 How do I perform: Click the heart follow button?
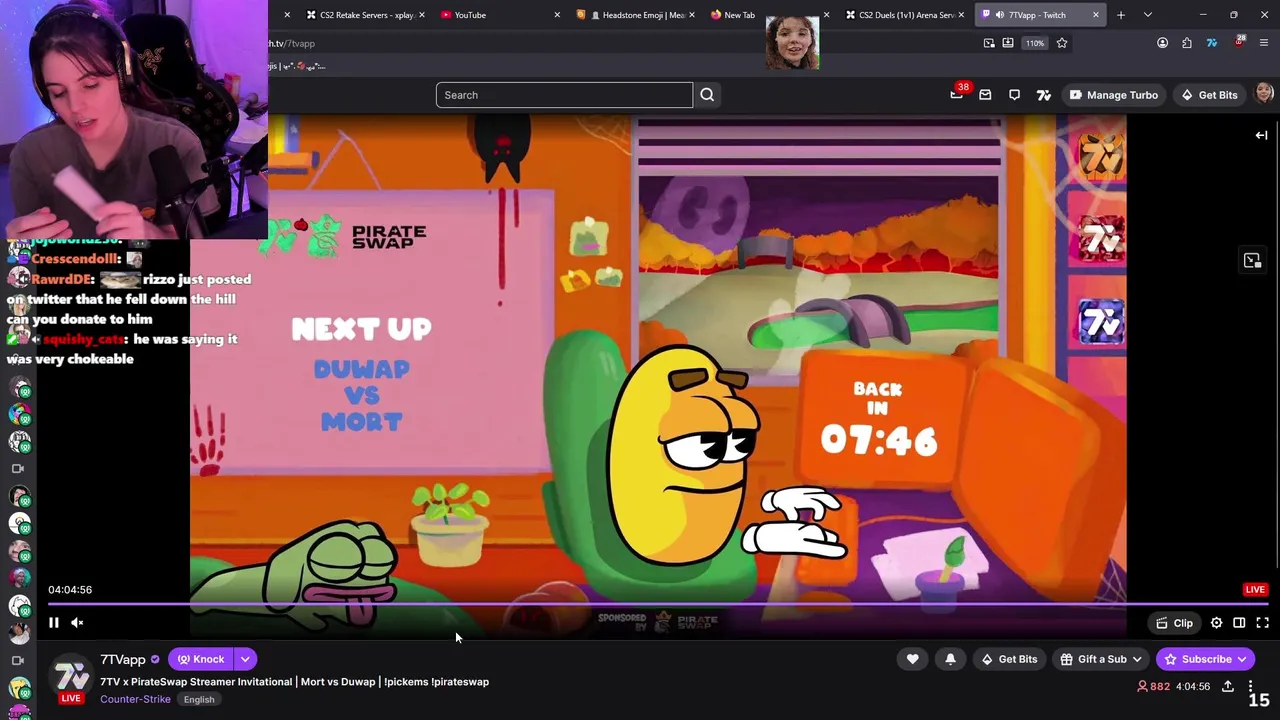pyautogui.click(x=912, y=659)
